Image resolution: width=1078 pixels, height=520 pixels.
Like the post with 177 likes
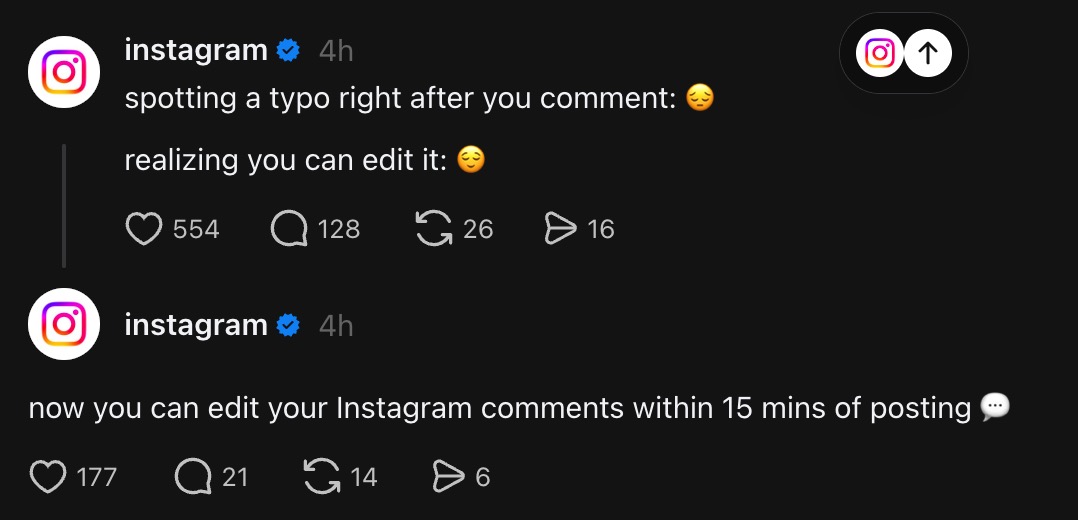(x=48, y=477)
